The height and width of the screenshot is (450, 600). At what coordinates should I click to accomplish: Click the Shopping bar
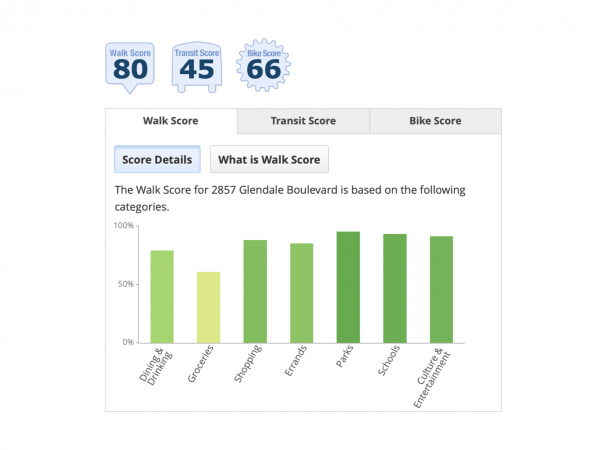click(255, 291)
